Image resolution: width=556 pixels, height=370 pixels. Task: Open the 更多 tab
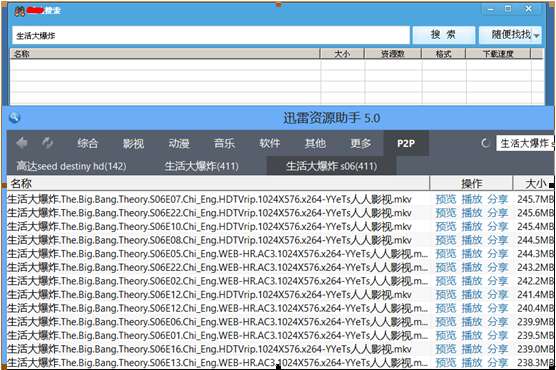tap(361, 143)
